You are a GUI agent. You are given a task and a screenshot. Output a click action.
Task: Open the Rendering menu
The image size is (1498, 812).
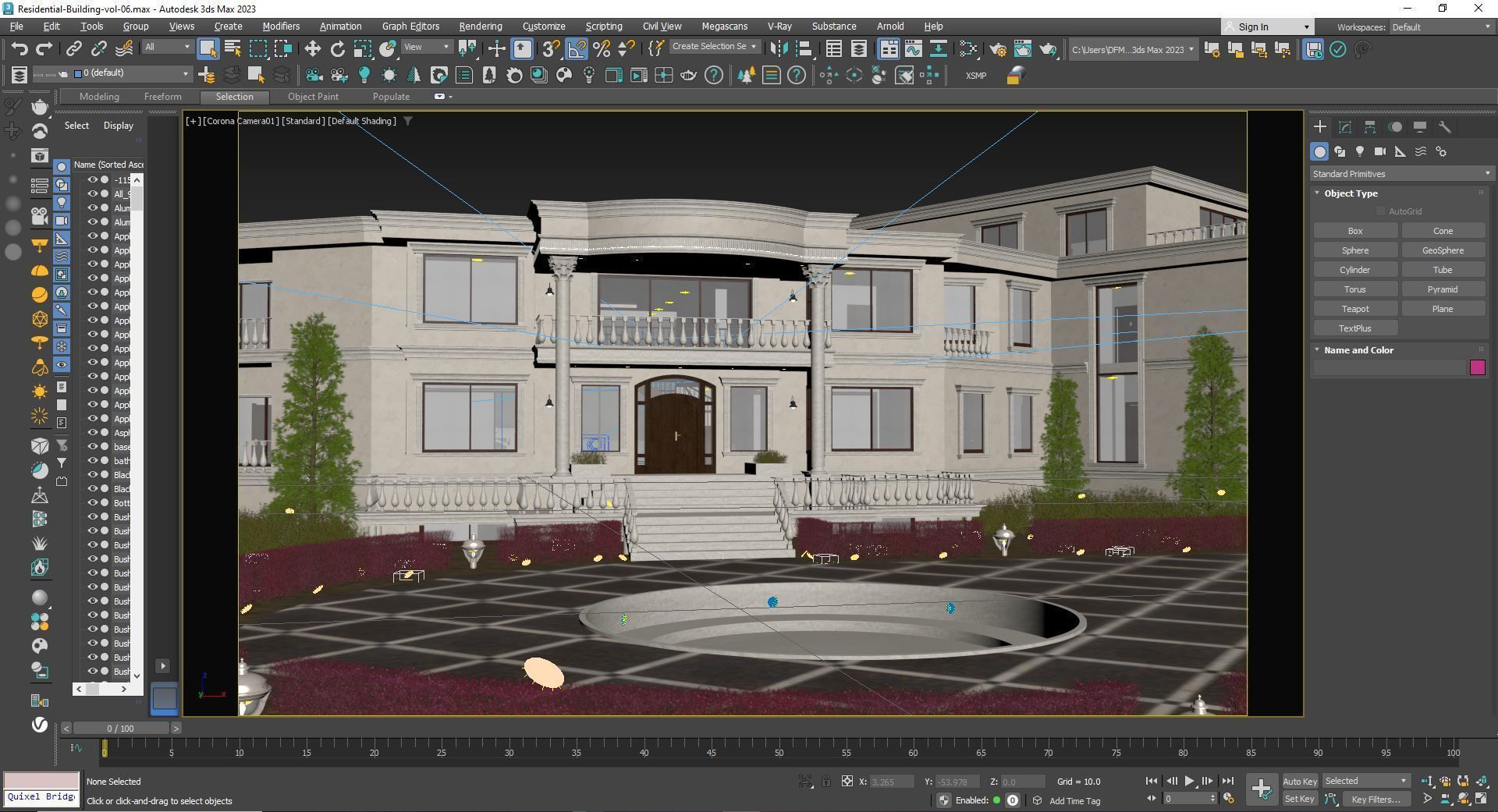pyautogui.click(x=480, y=27)
